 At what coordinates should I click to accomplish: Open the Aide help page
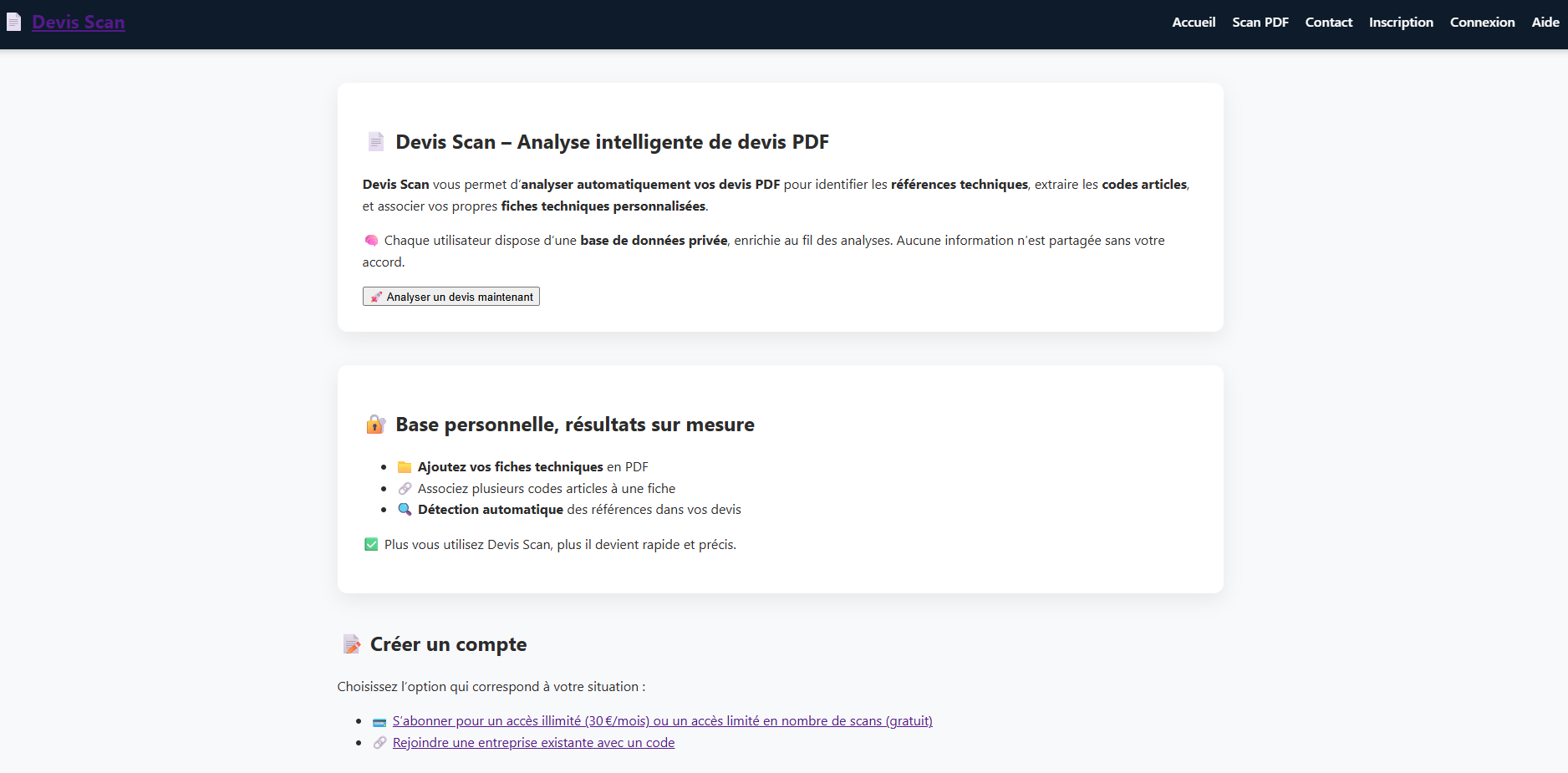[1545, 23]
